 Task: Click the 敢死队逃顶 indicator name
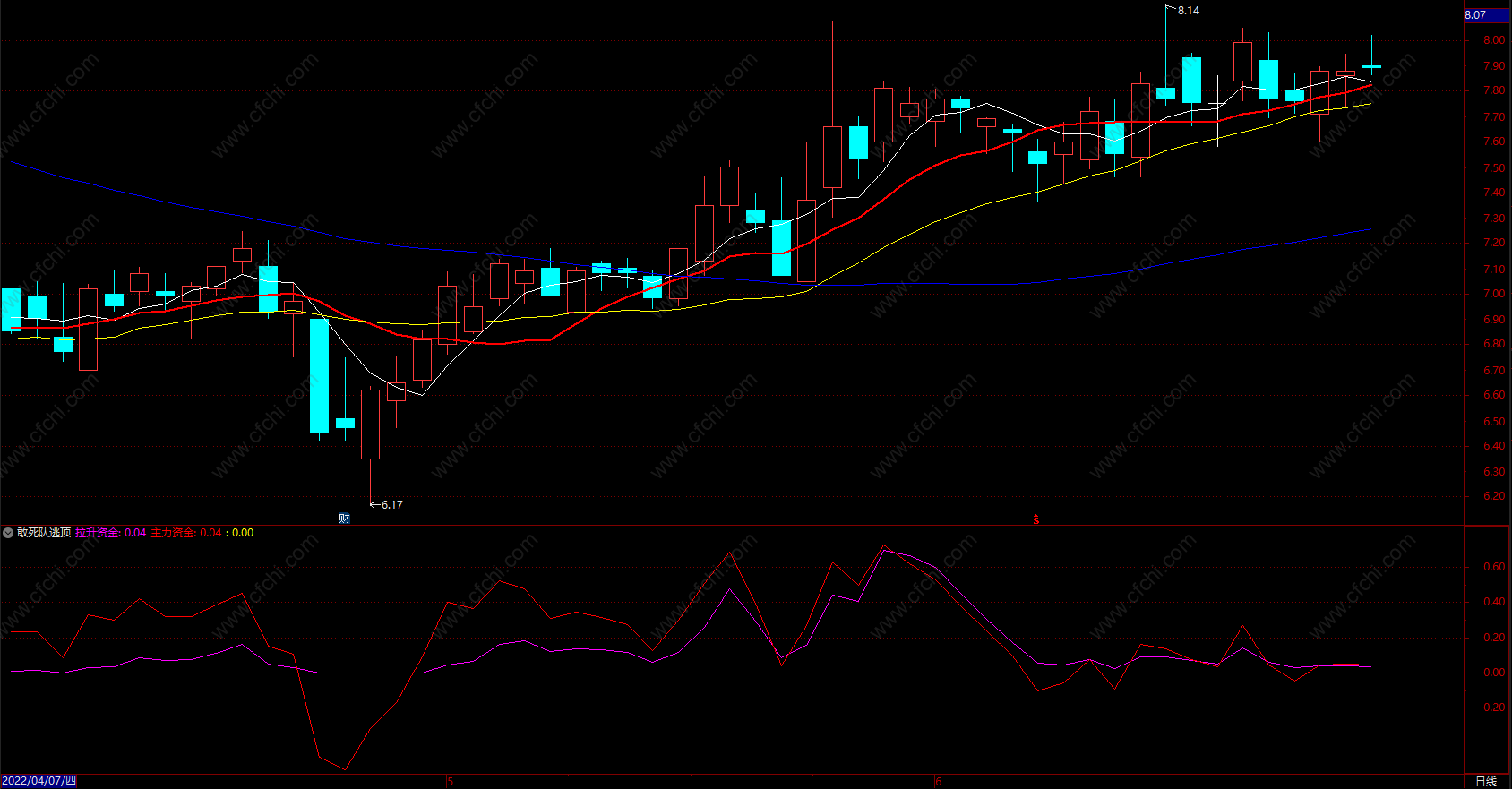(x=44, y=533)
